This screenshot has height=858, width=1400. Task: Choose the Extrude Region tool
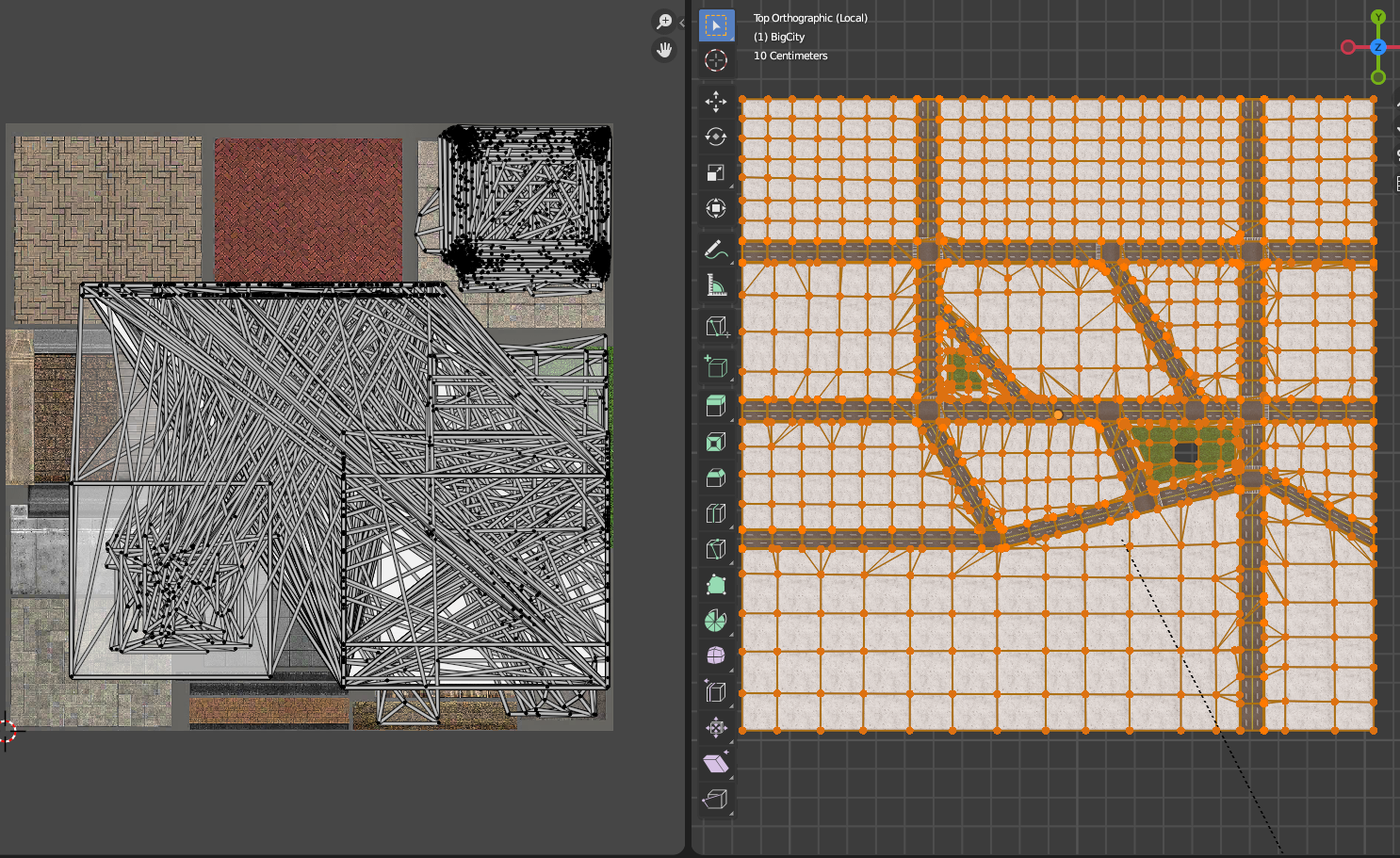[x=716, y=406]
